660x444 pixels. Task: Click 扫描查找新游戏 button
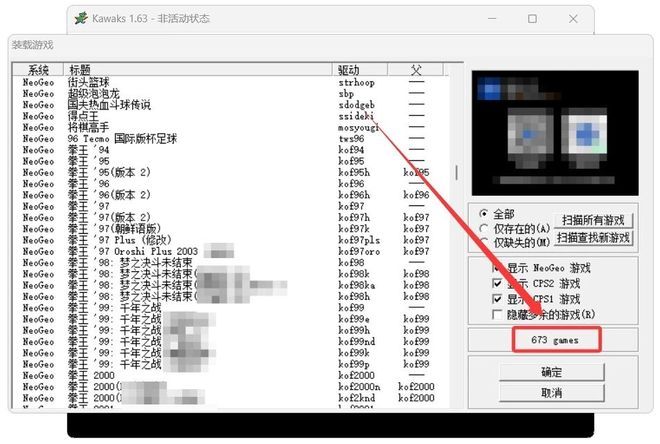pos(593,238)
